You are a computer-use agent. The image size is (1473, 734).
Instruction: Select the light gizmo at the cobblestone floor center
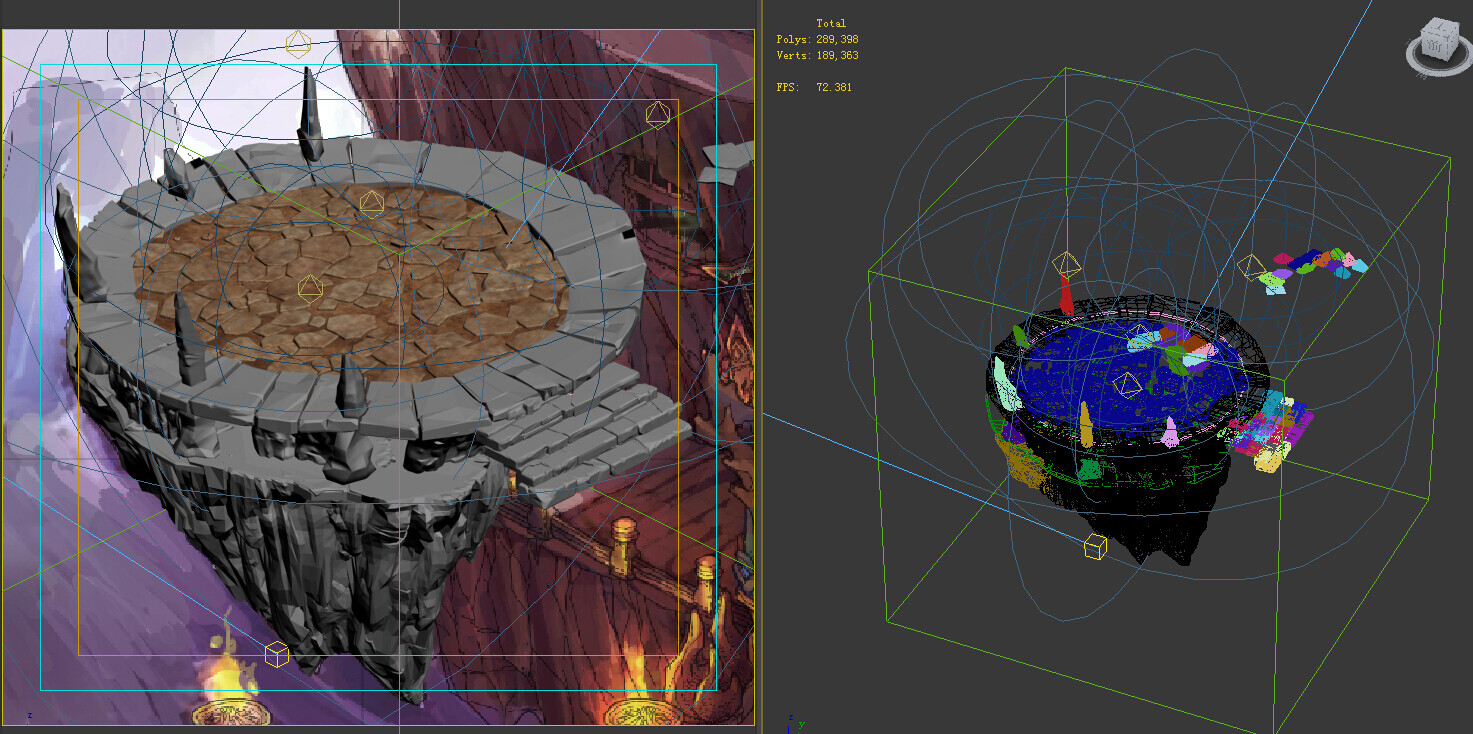point(310,288)
